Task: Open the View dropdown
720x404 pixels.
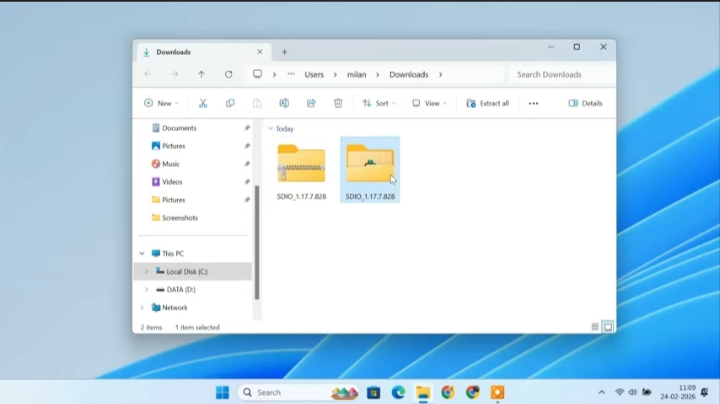Action: pyautogui.click(x=429, y=103)
